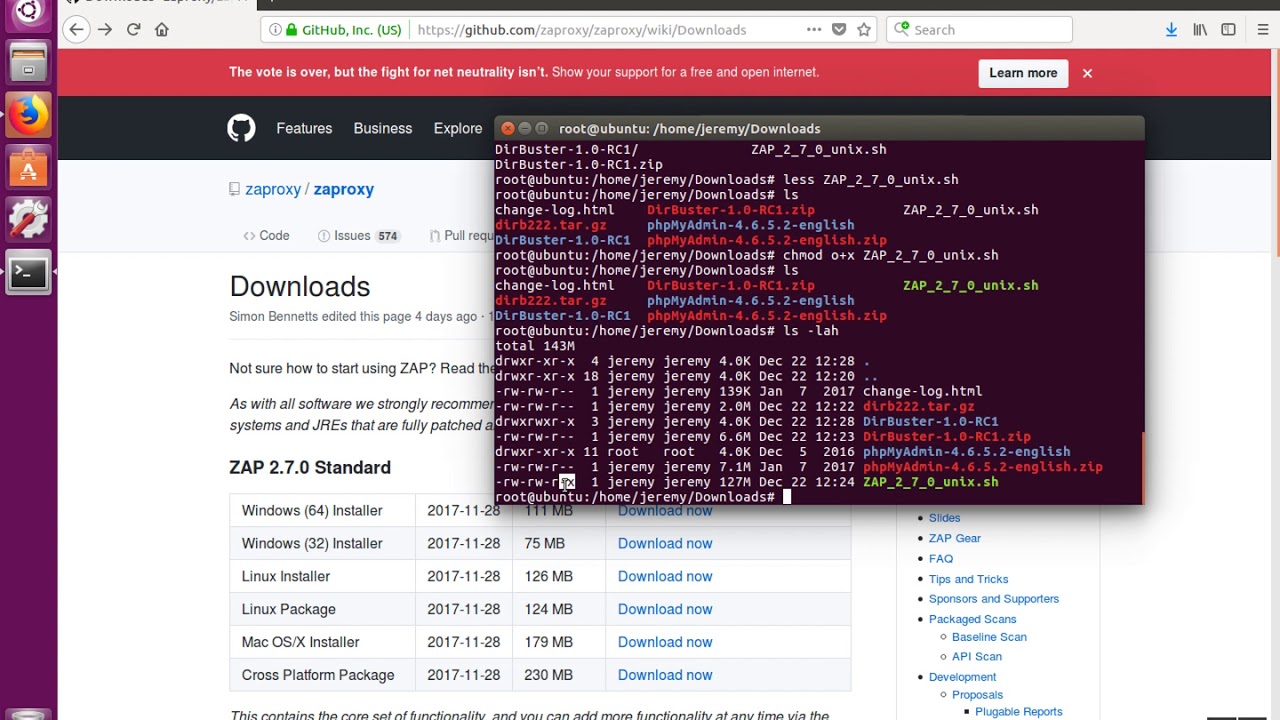Launch the Files manager from the dock
The image size is (1280, 720).
(28, 62)
